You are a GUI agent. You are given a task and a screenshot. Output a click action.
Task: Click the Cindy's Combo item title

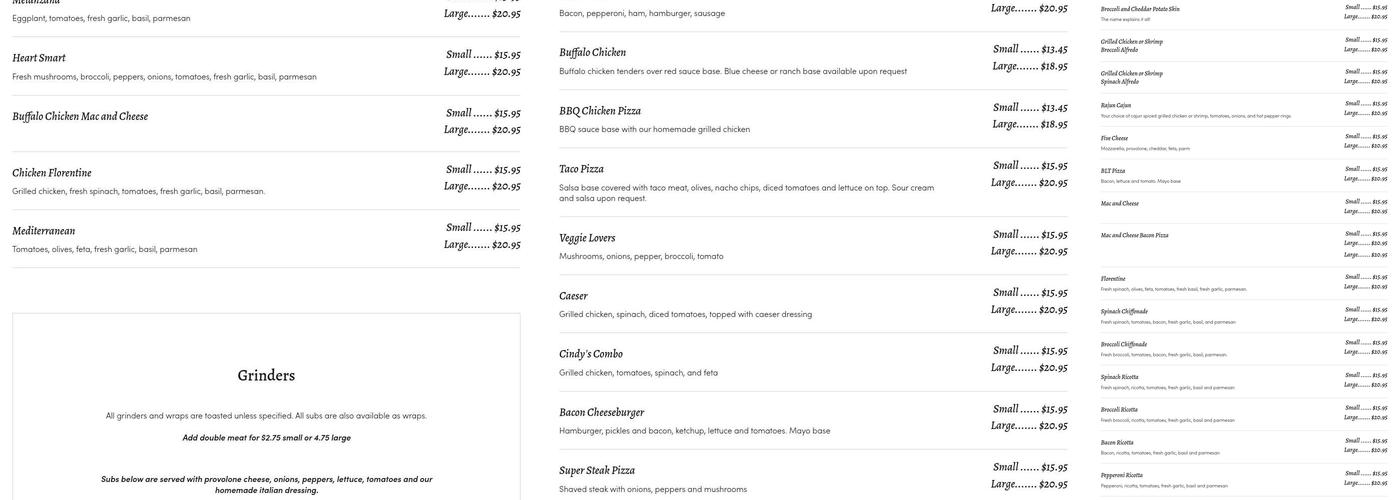coord(591,354)
